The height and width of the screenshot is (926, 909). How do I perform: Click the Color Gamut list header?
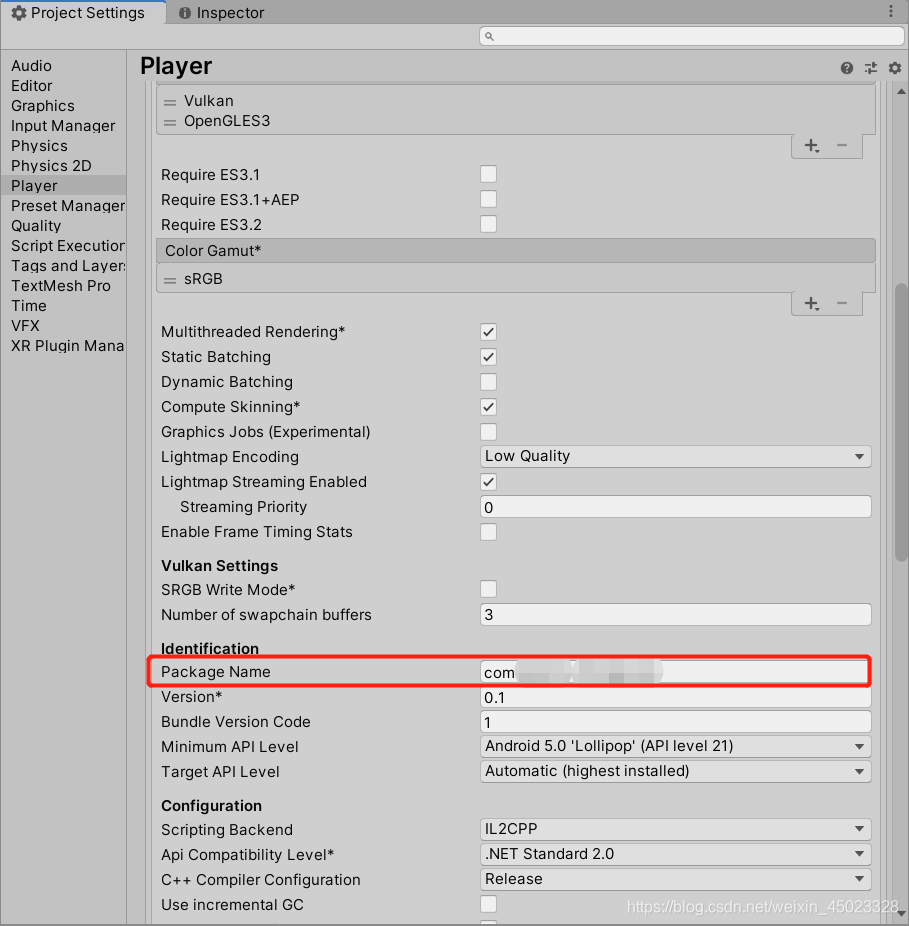tap(516, 251)
